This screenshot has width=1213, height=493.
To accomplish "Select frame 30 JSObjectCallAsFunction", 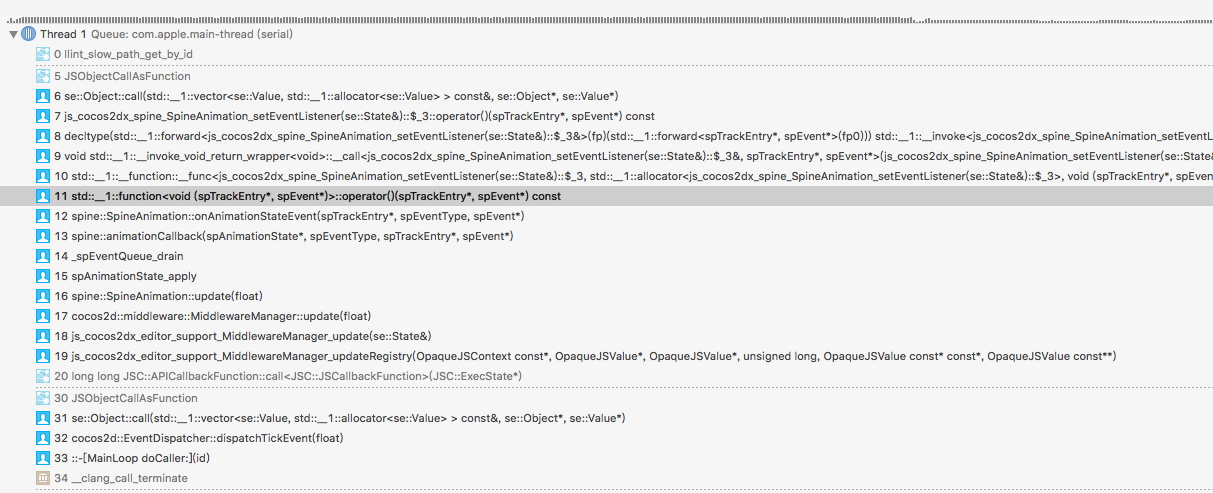I will point(123,398).
